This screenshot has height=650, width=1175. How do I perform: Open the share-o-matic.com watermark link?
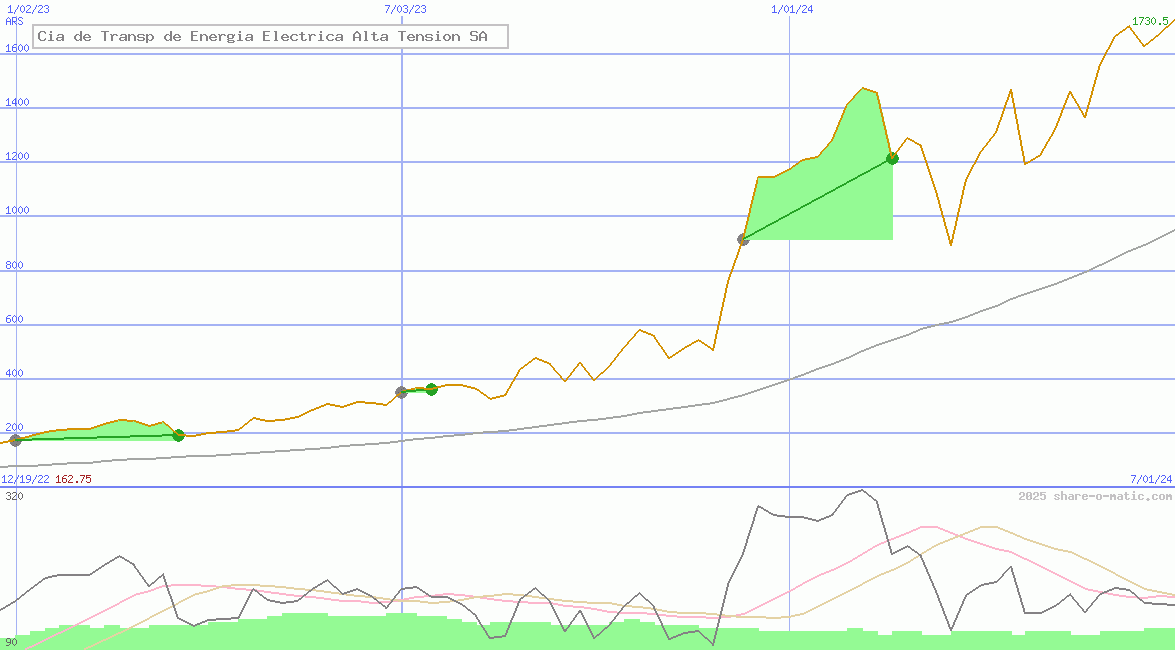click(x=1095, y=496)
